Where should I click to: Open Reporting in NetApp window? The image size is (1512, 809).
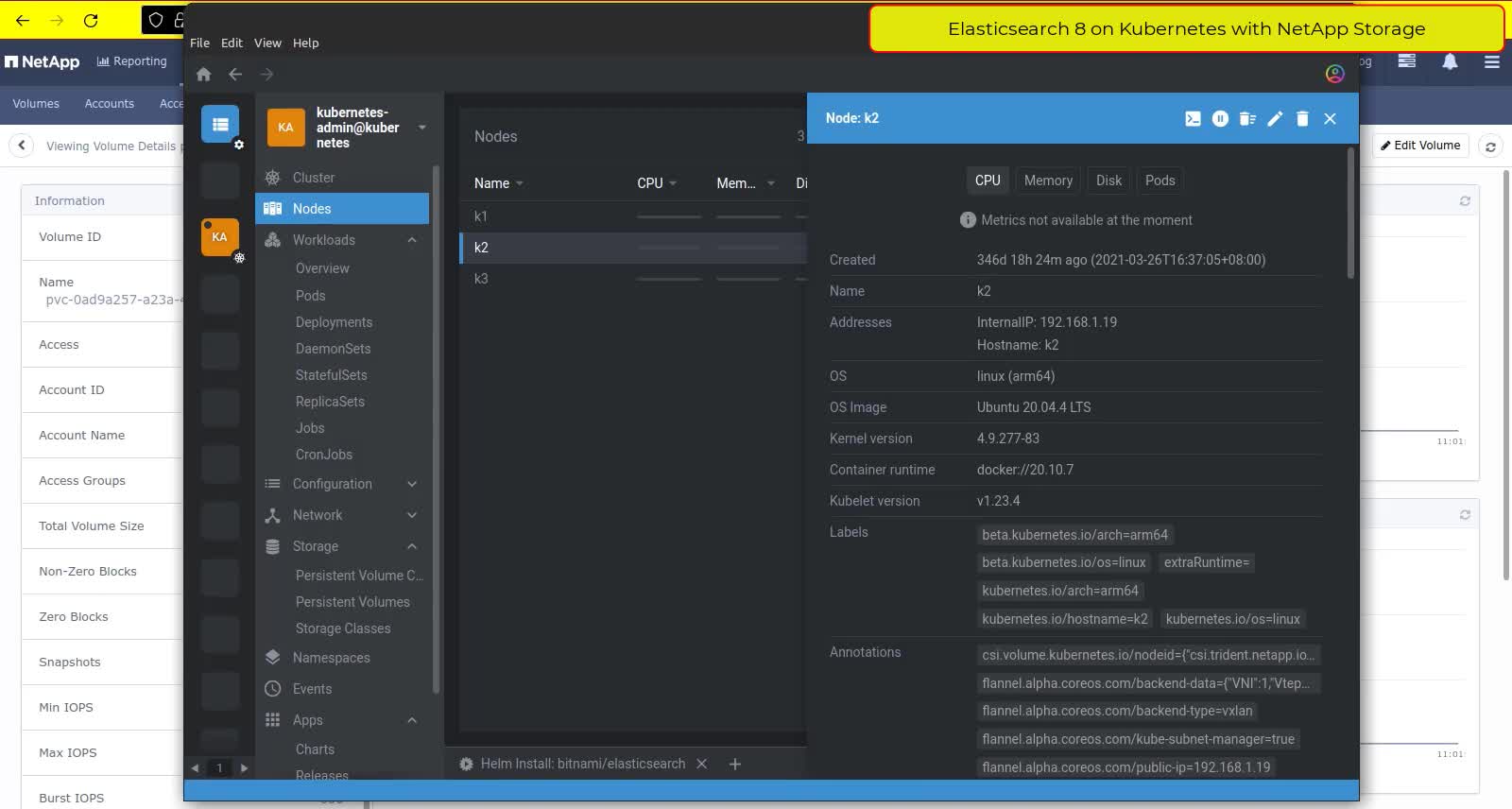point(131,61)
